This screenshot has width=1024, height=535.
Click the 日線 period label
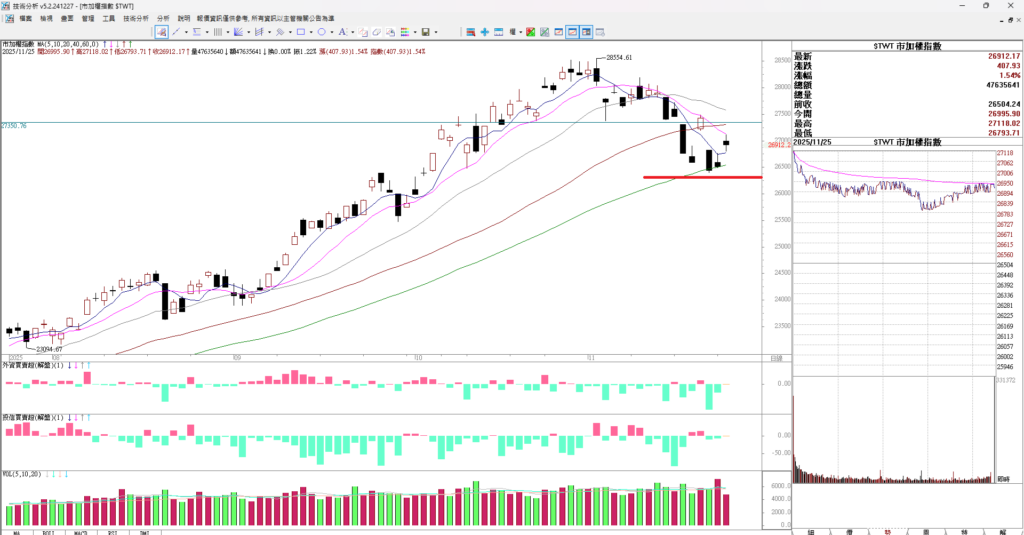coord(776,357)
